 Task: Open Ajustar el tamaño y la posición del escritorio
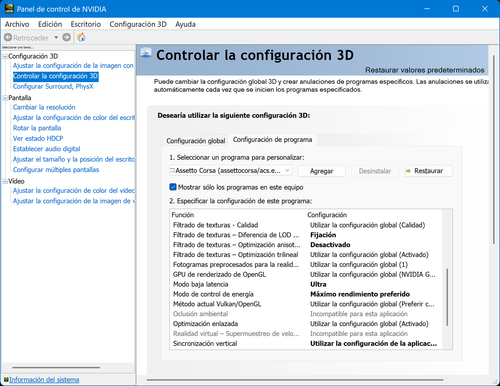tap(74, 159)
